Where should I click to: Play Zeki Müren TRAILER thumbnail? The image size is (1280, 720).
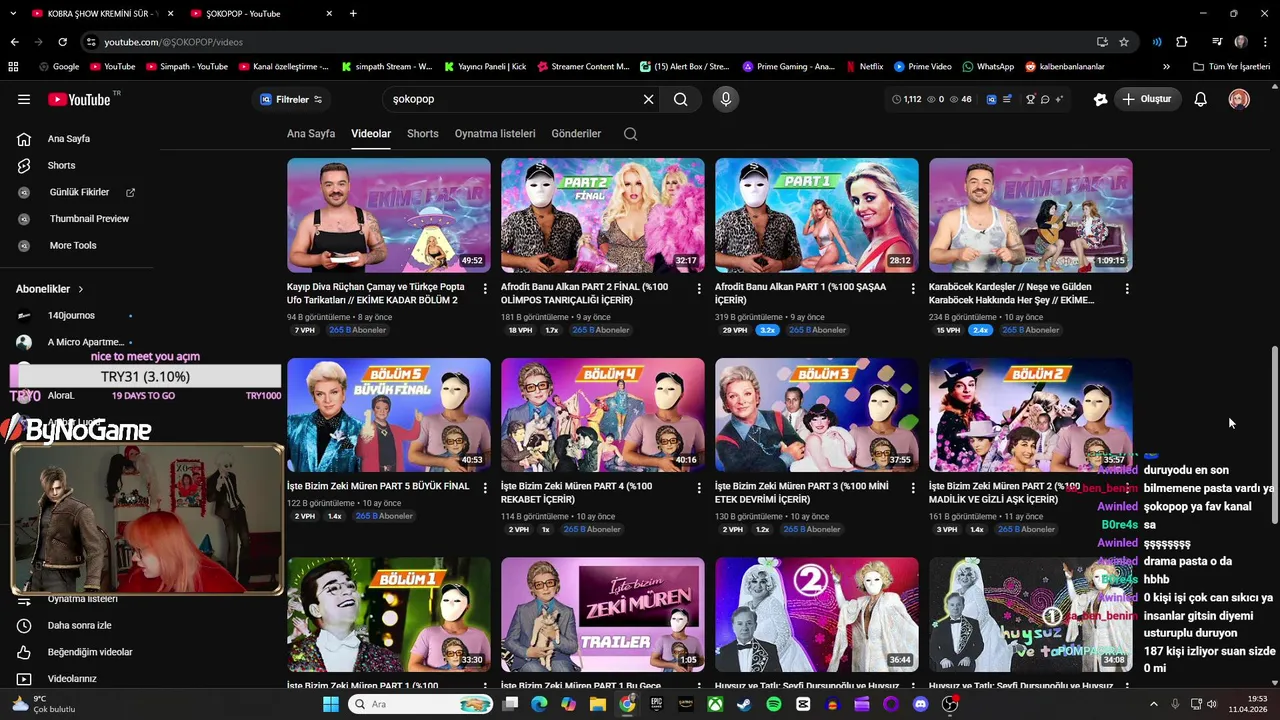coord(603,614)
